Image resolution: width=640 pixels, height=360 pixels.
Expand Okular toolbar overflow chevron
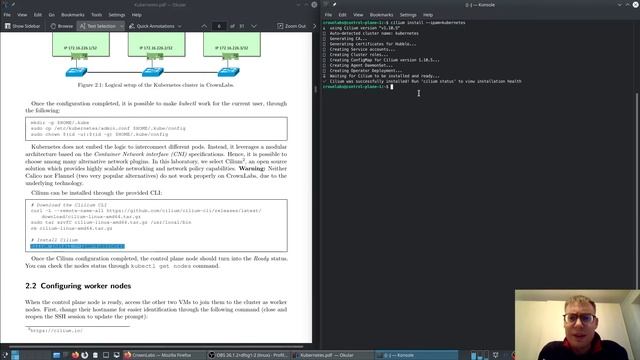click(x=314, y=26)
